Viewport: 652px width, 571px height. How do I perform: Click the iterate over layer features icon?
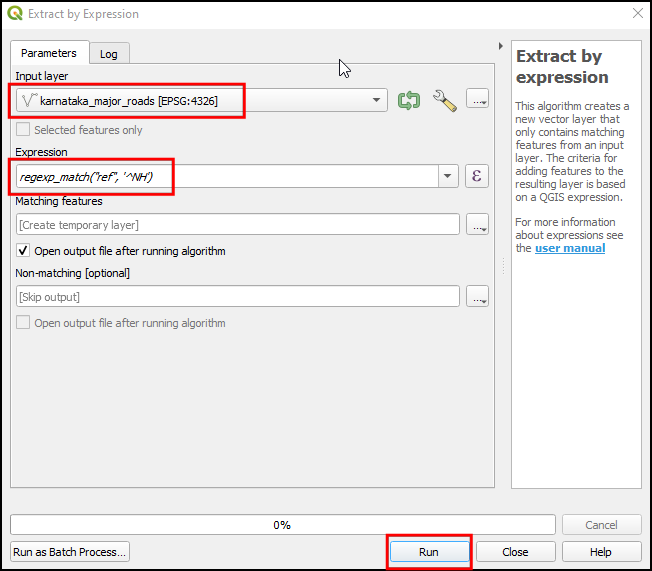(409, 100)
